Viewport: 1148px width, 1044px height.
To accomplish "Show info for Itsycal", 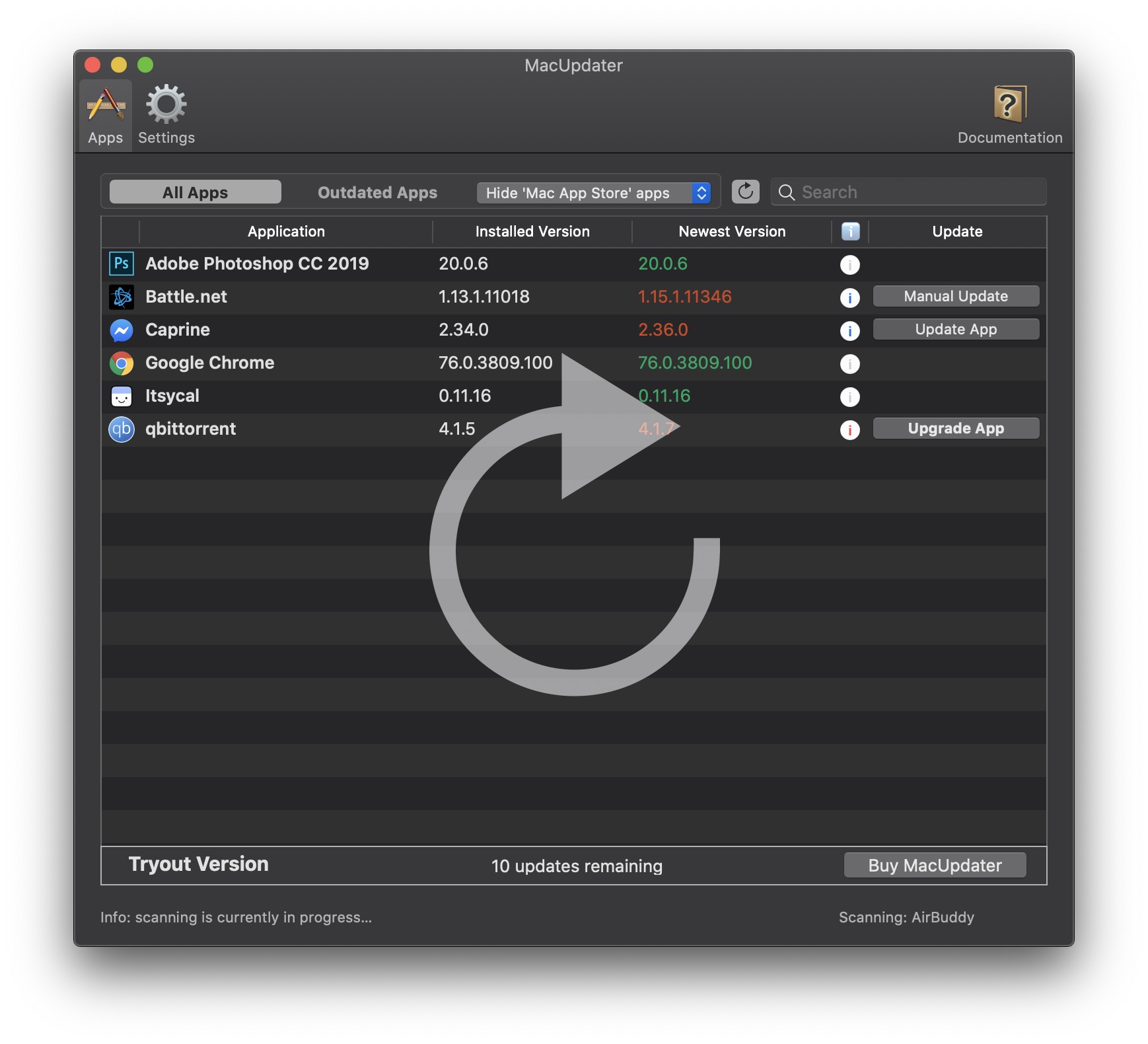I will (850, 397).
